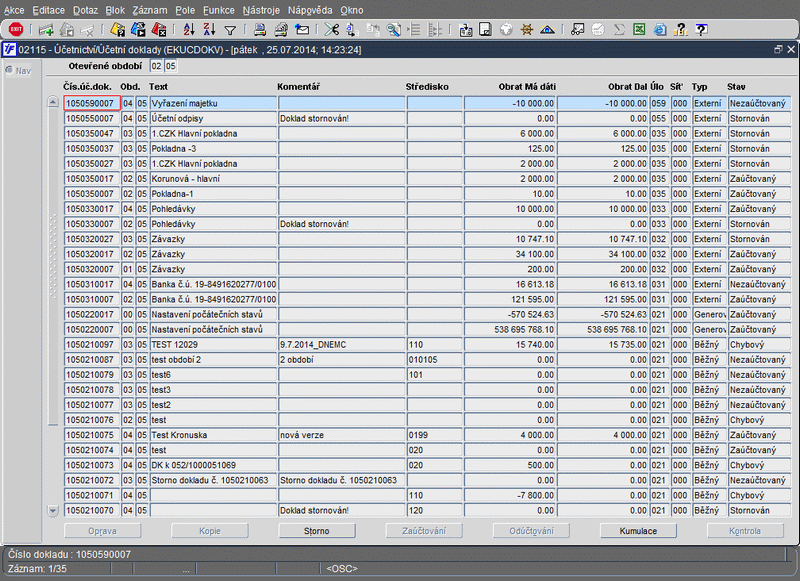Click the filter funnel icon
Screen dimensions: 800x581
tap(230, 30)
